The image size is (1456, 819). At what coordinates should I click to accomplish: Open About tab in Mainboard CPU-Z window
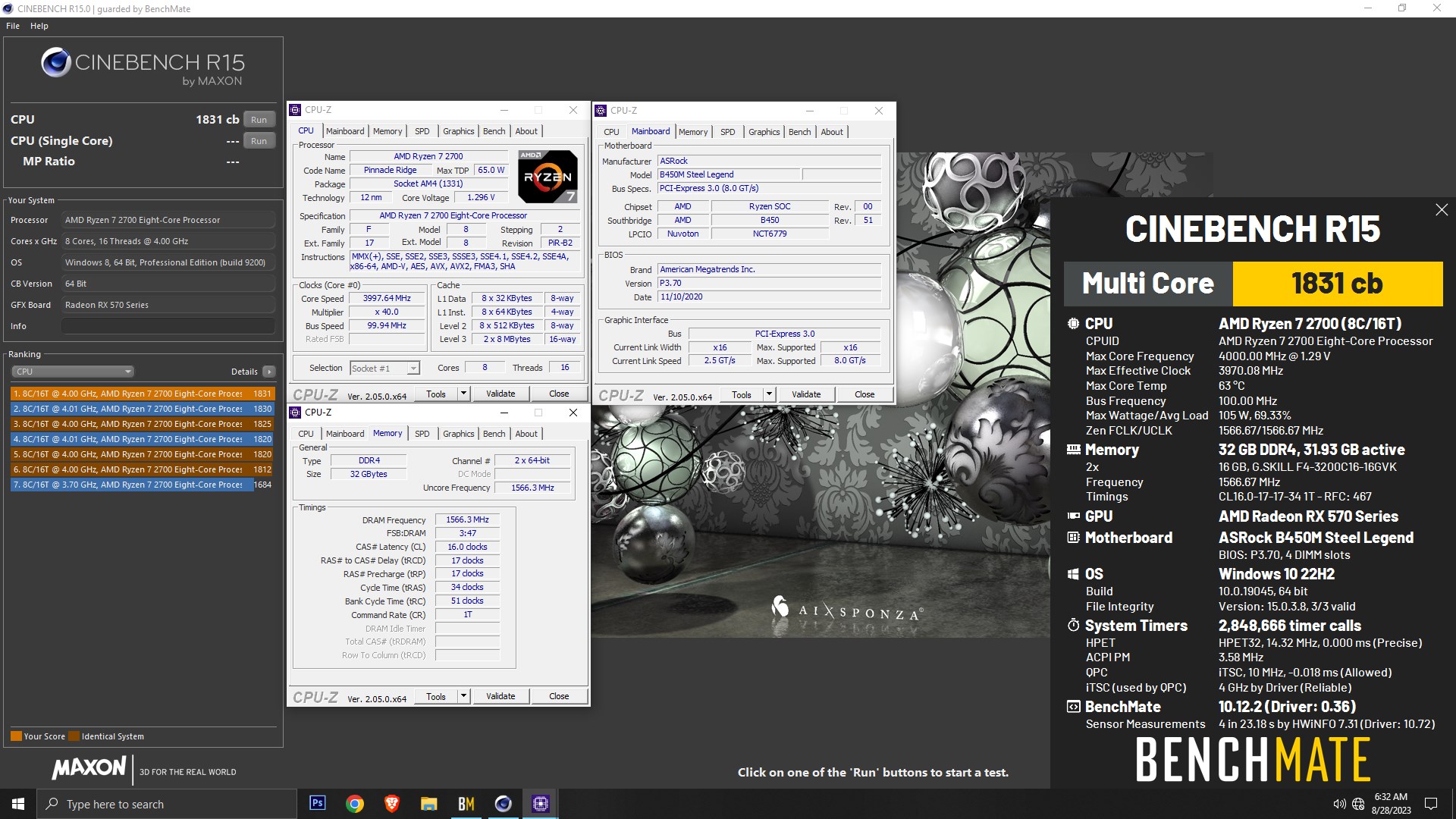click(832, 132)
